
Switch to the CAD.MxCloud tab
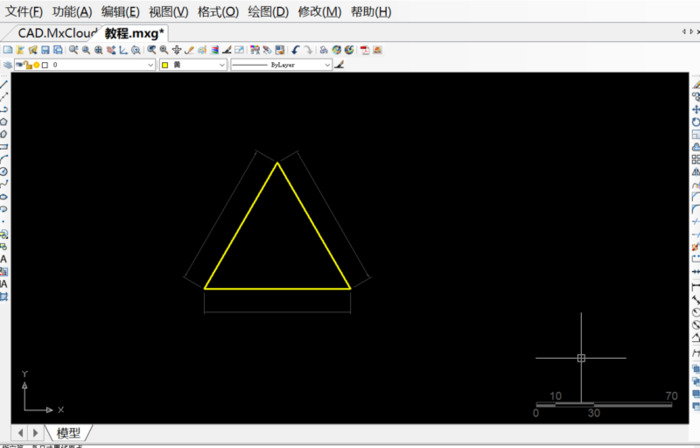pyautogui.click(x=57, y=32)
